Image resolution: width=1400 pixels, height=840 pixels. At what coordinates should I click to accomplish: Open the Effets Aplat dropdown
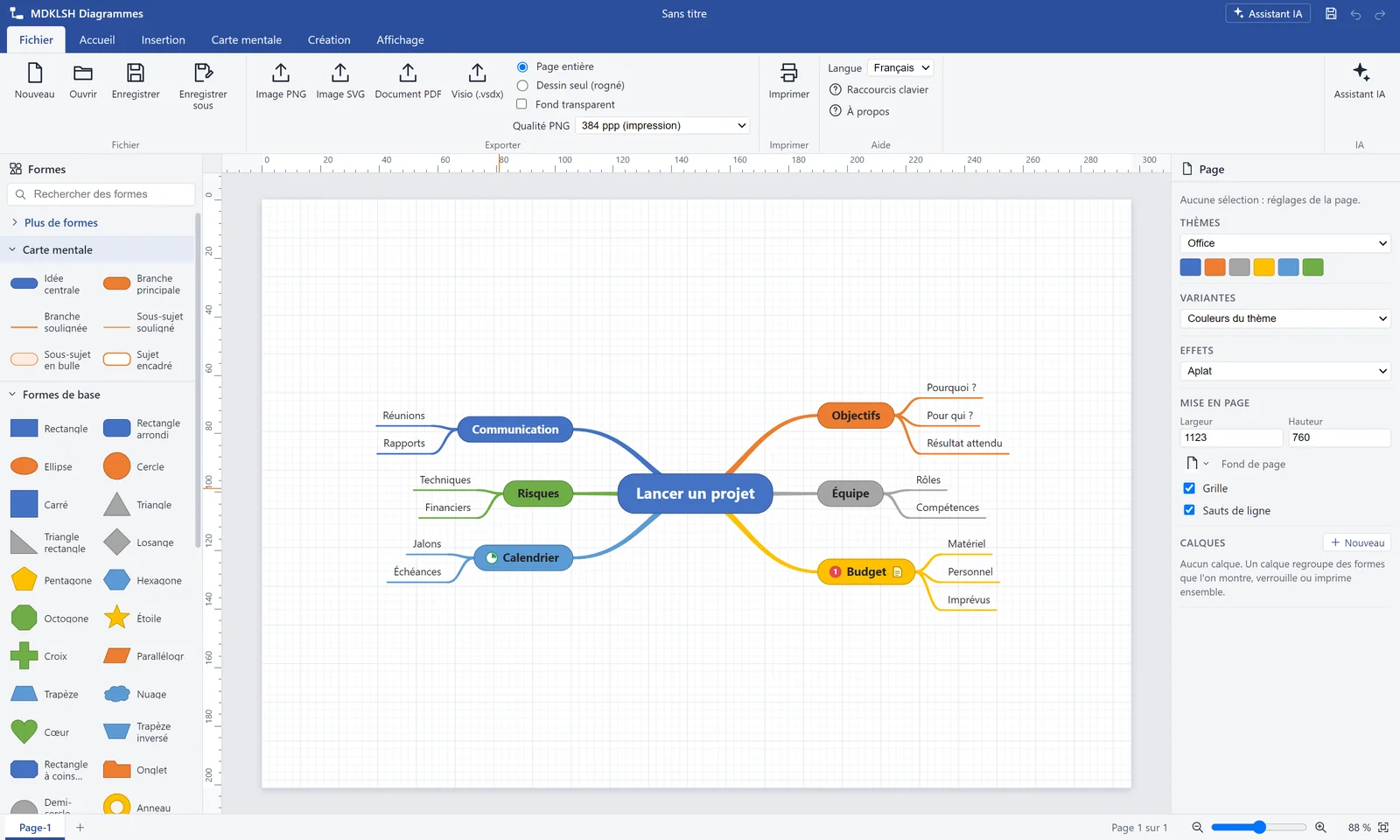1285,371
